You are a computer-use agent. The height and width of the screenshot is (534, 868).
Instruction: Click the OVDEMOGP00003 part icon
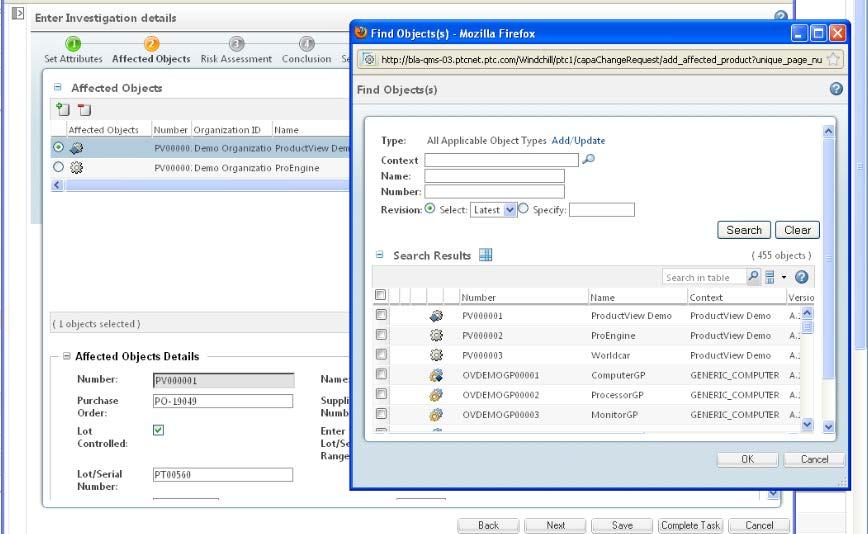coord(436,414)
